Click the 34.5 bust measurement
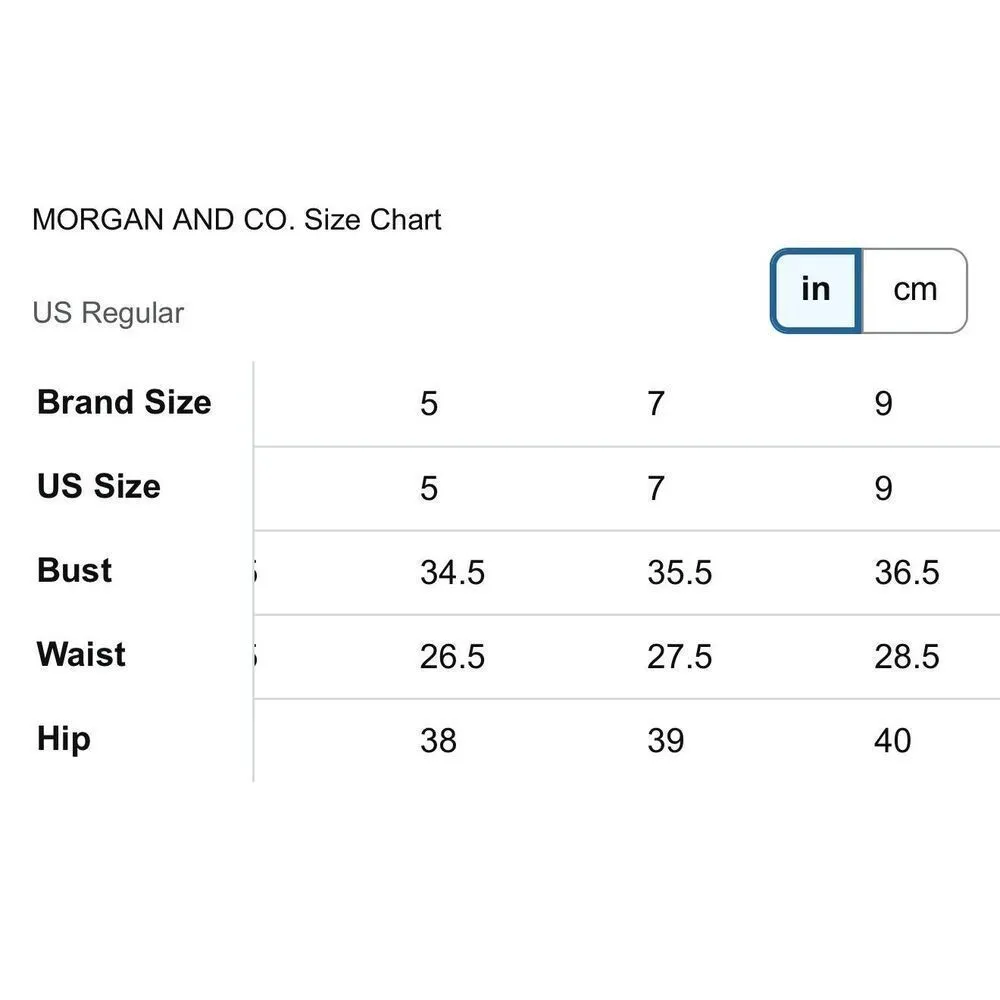The height and width of the screenshot is (1000, 1000). (452, 572)
